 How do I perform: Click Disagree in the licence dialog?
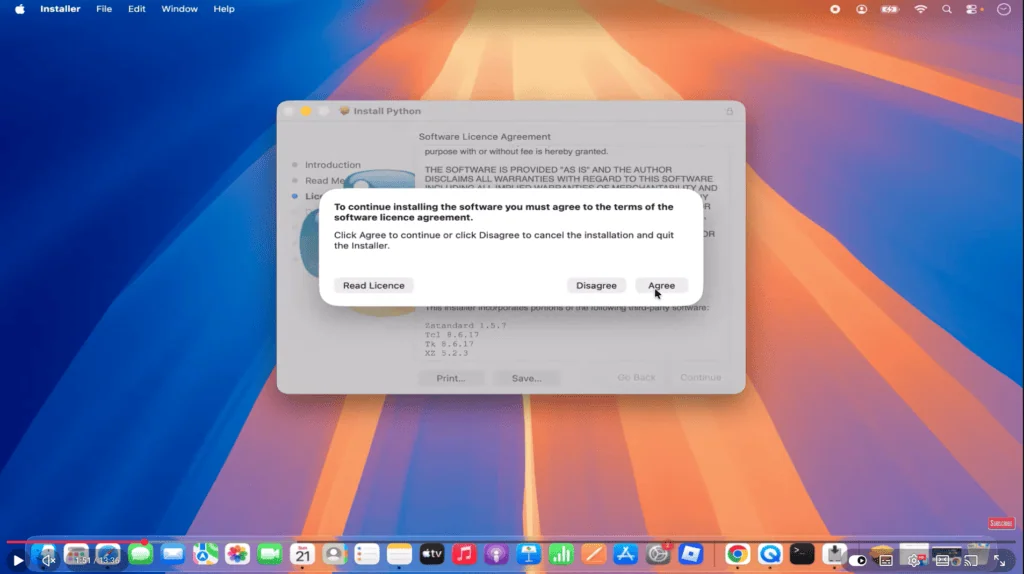pyautogui.click(x=596, y=285)
